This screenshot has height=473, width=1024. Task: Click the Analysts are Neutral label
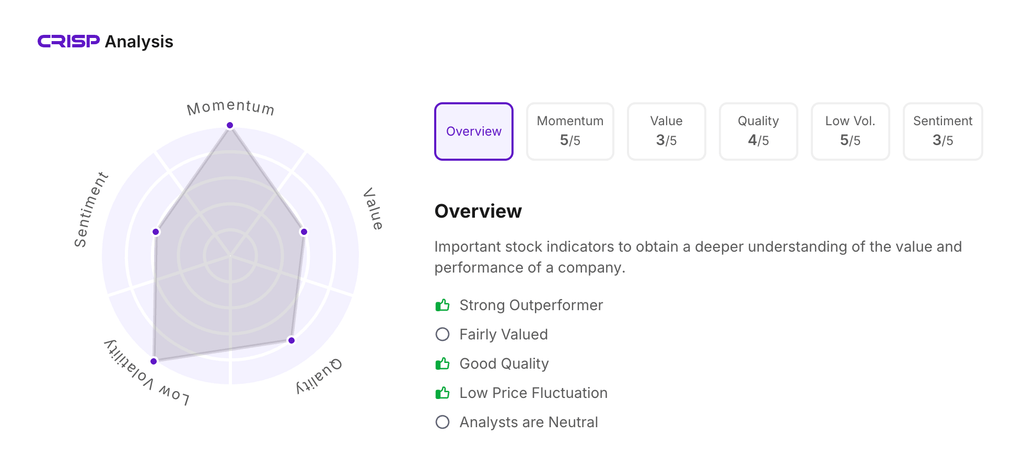click(528, 422)
